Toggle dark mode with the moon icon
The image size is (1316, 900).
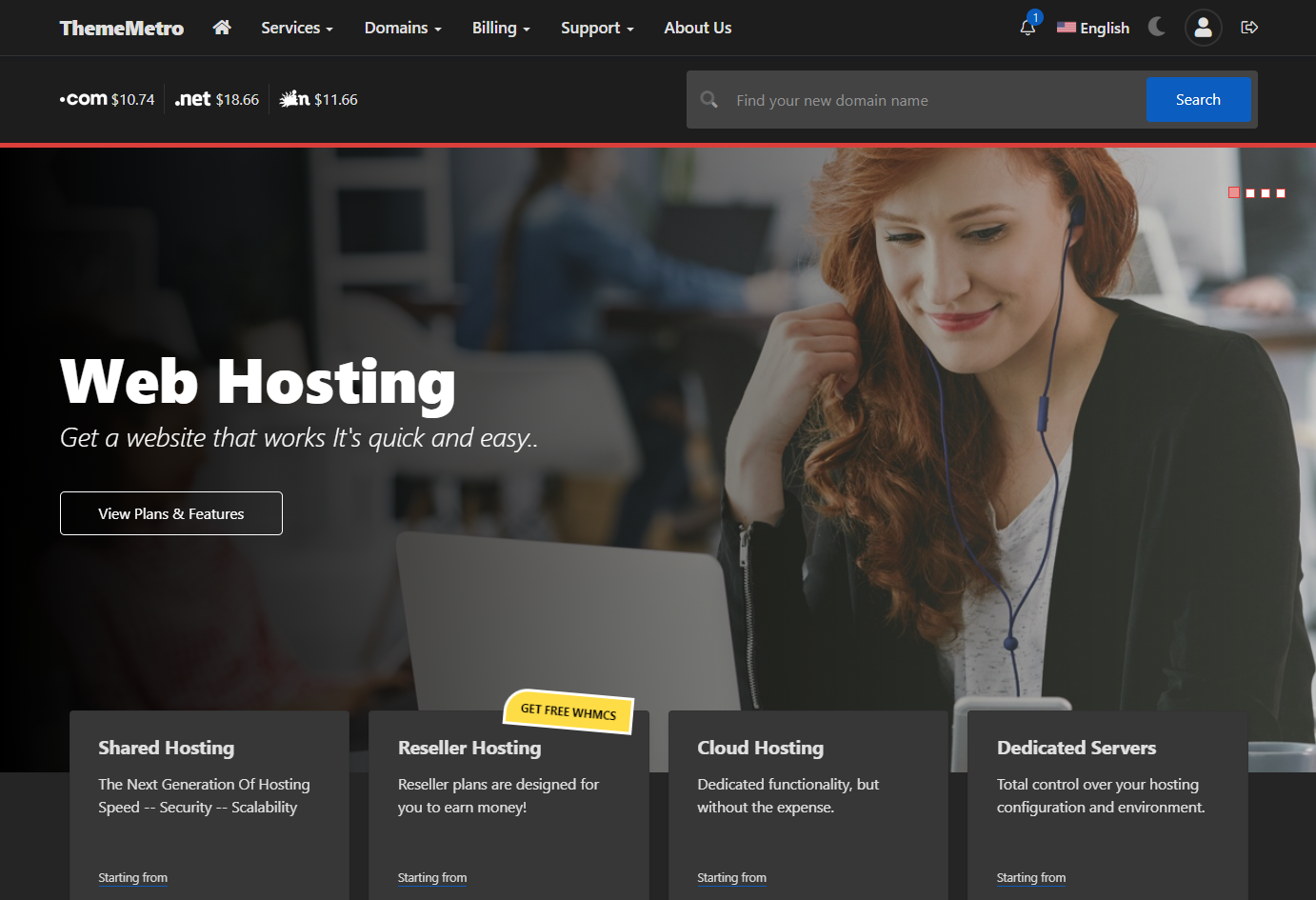point(1156,27)
